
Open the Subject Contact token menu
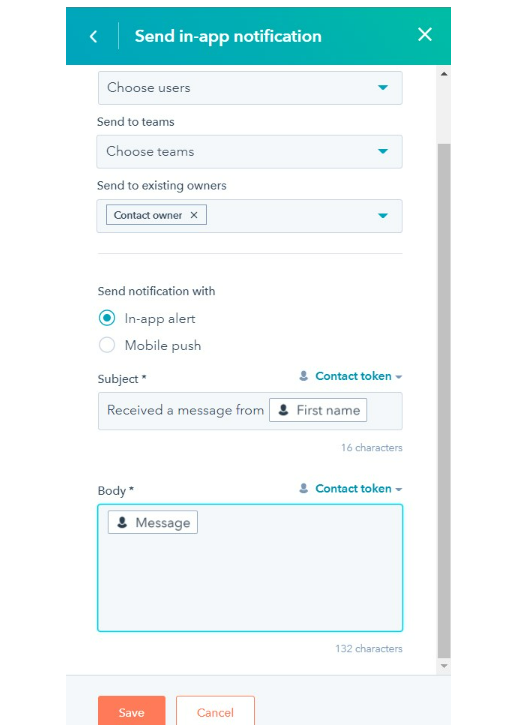(358, 376)
